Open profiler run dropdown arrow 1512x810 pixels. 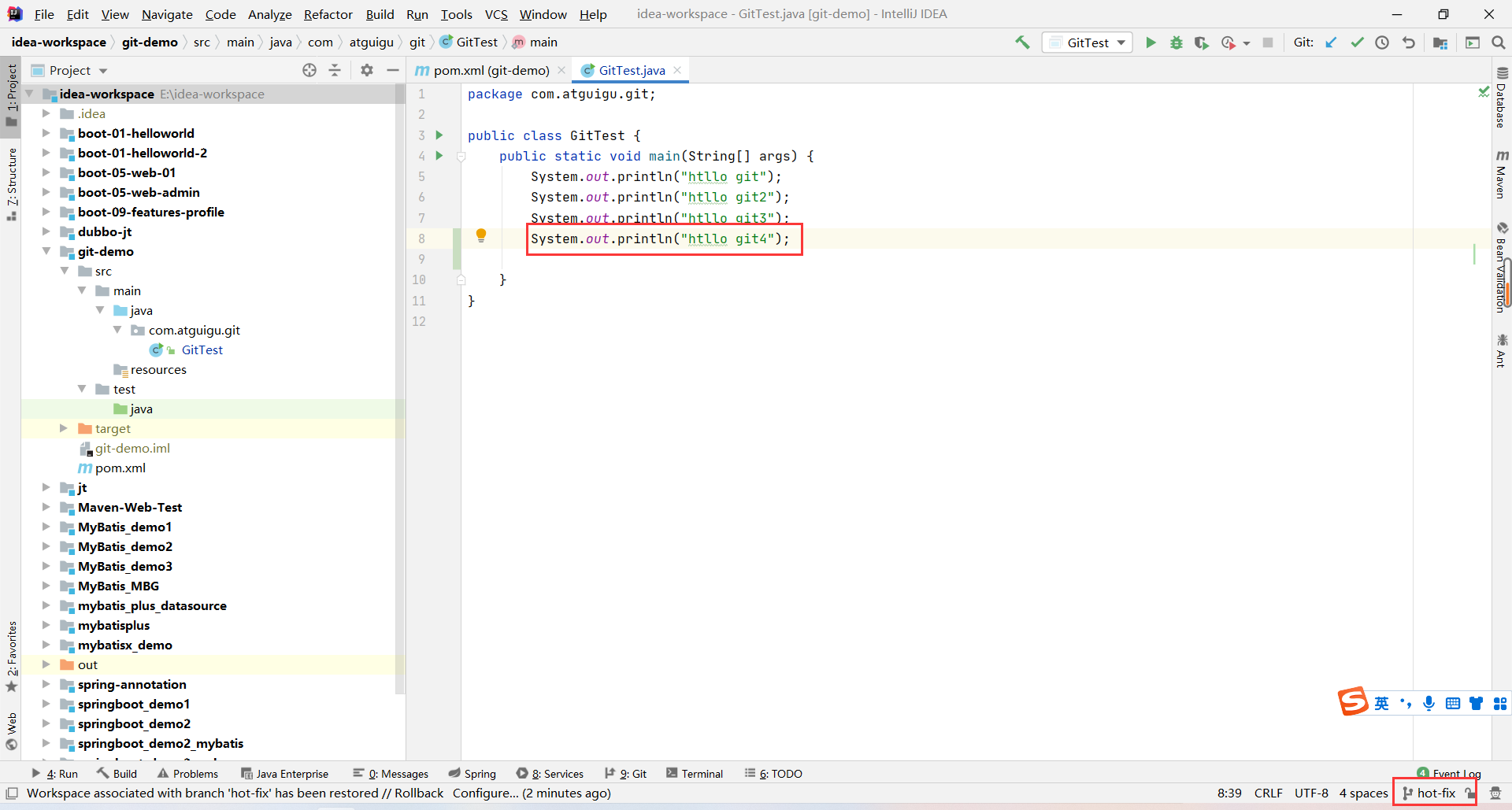1247,43
